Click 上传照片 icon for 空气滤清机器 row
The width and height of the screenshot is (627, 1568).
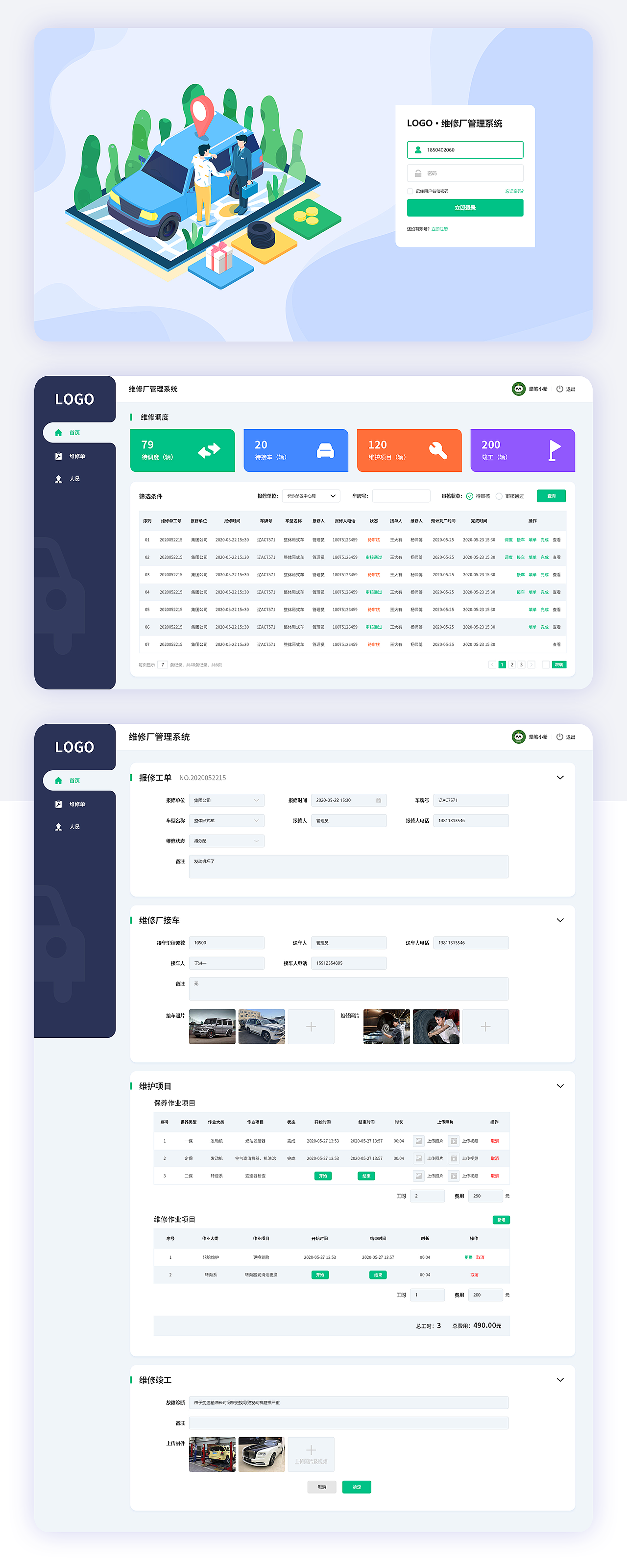point(418,1158)
